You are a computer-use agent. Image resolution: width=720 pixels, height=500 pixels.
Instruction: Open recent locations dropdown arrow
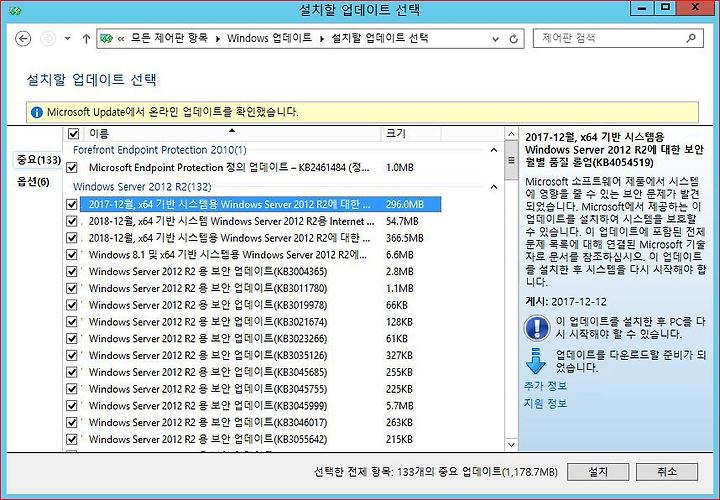[x=68, y=39]
